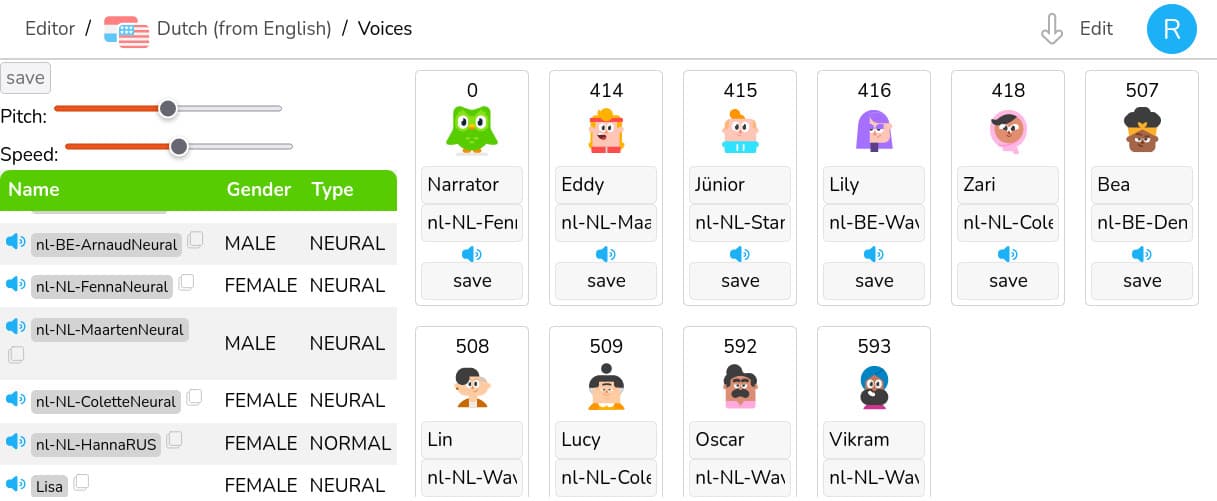
Task: Click the Editor breadcrumb link
Action: tap(50, 29)
